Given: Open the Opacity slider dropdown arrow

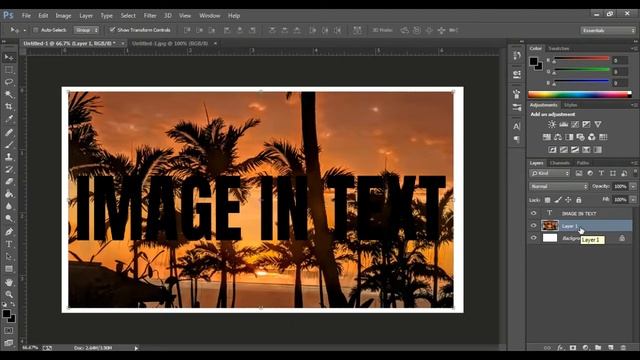Looking at the screenshot, I should tap(633, 187).
